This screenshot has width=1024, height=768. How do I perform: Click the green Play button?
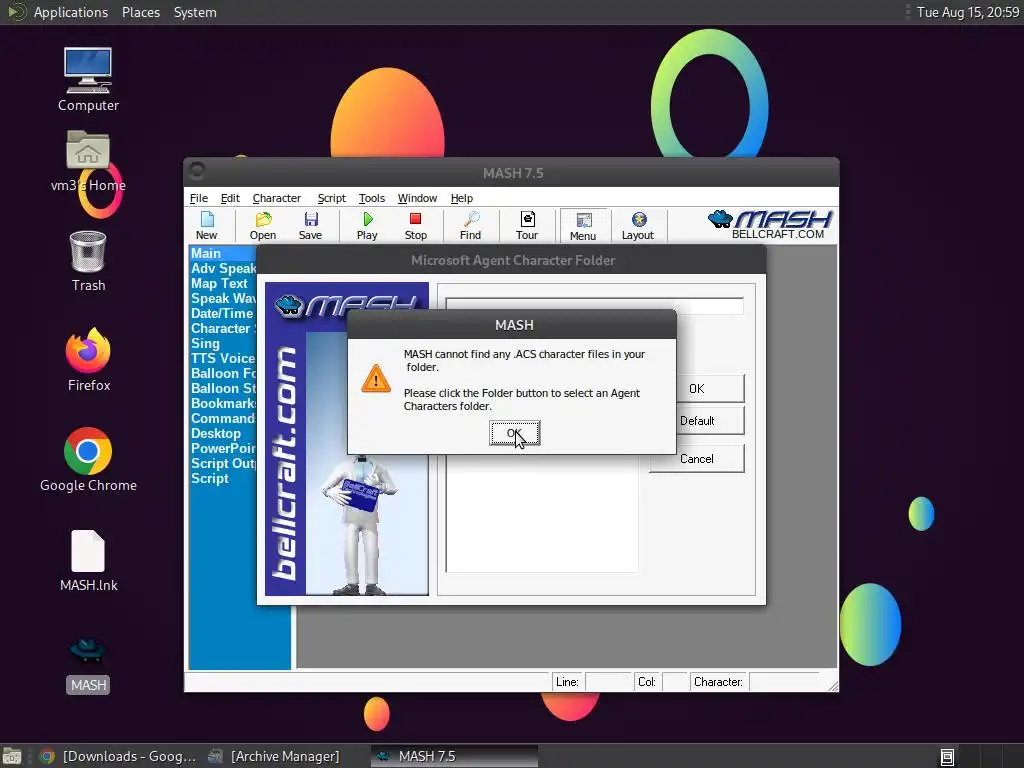(367, 225)
